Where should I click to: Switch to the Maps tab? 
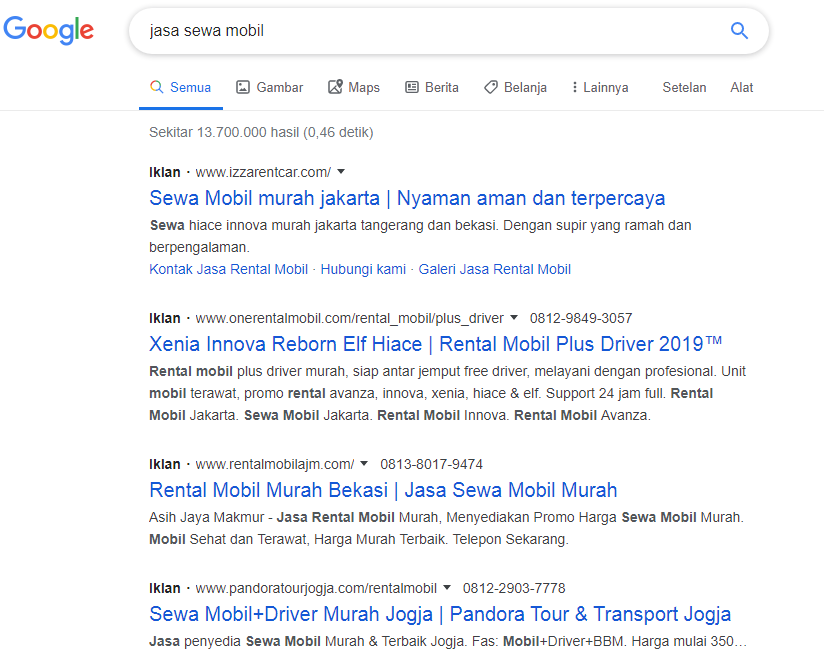354,87
